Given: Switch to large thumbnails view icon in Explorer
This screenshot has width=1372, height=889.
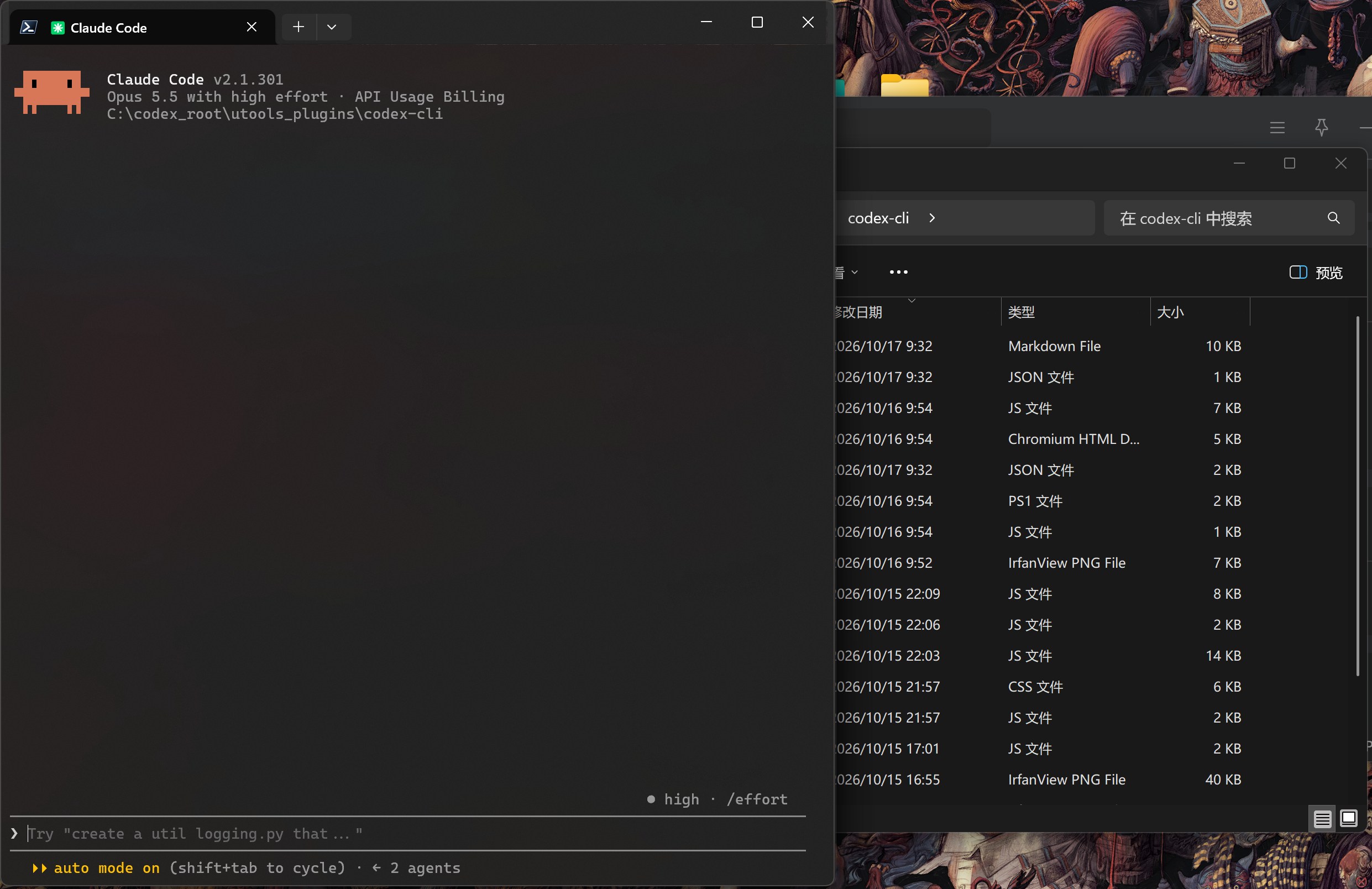Looking at the screenshot, I should [1348, 819].
